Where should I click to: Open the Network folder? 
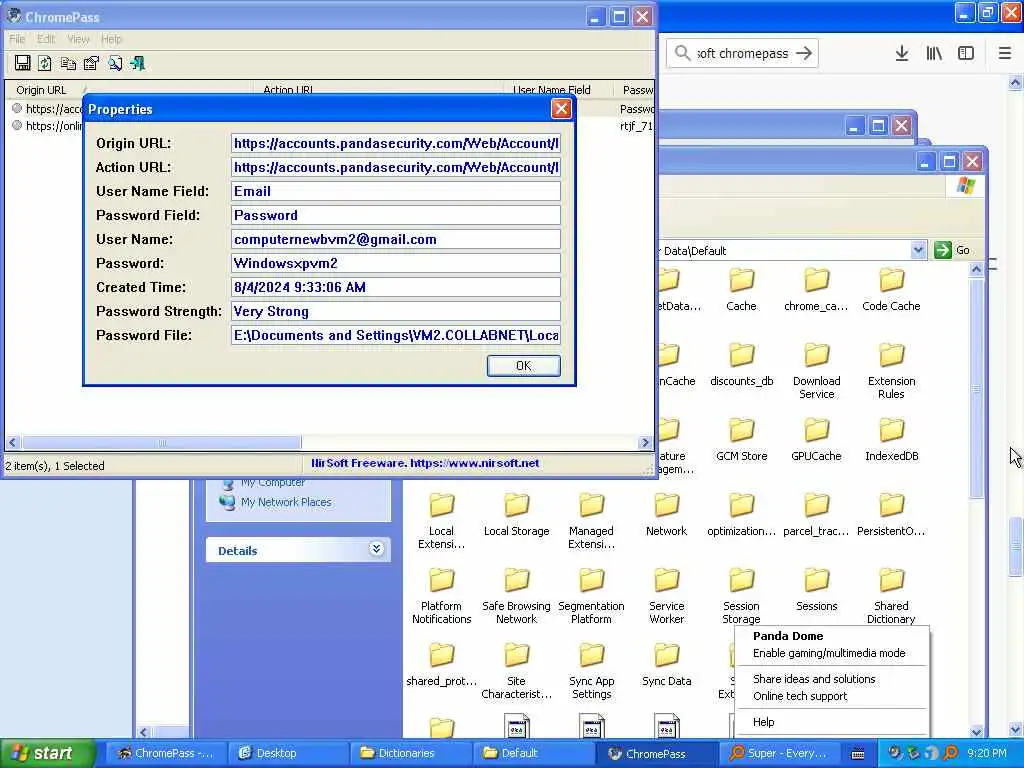point(666,515)
